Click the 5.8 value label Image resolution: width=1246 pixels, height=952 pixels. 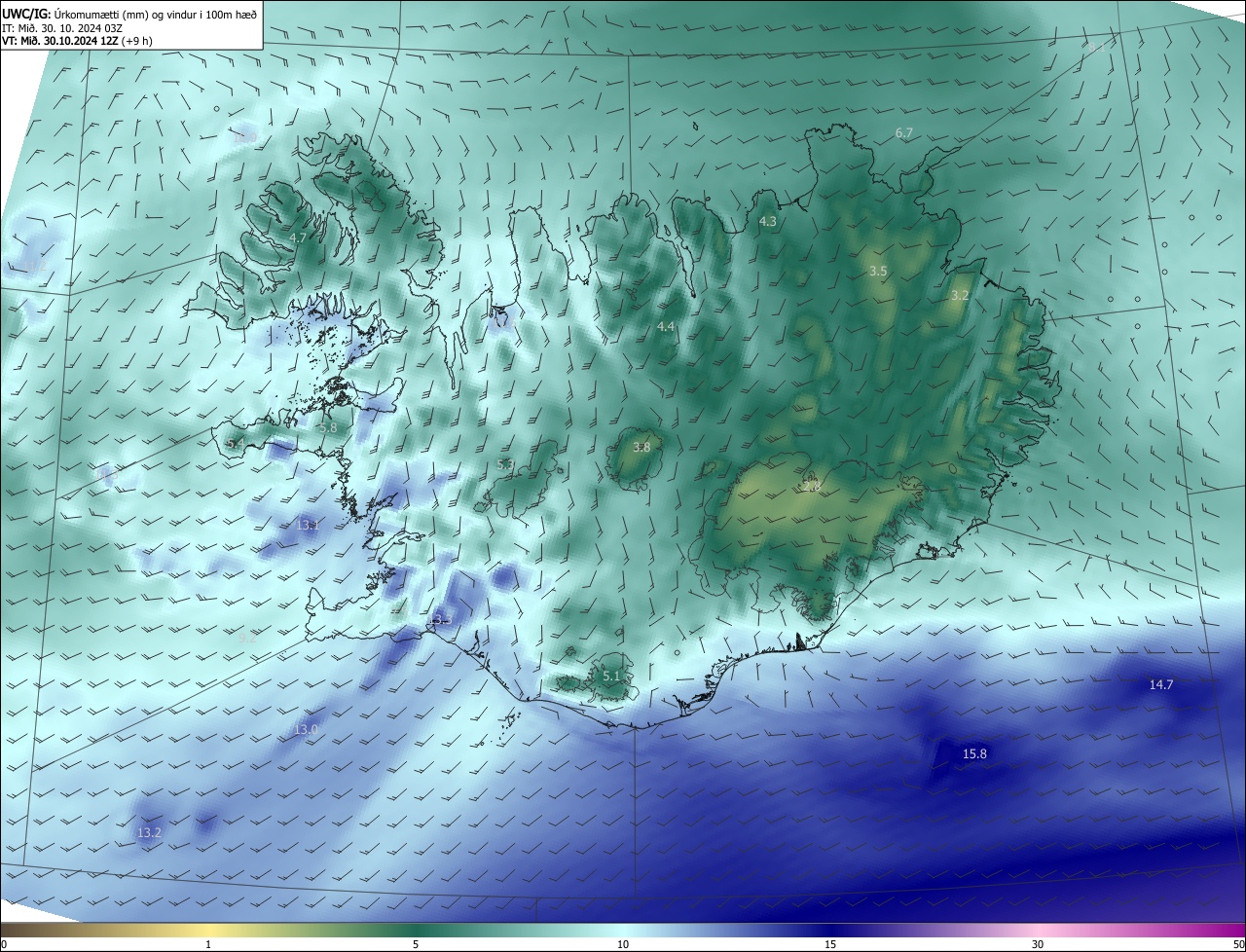pyautogui.click(x=328, y=426)
